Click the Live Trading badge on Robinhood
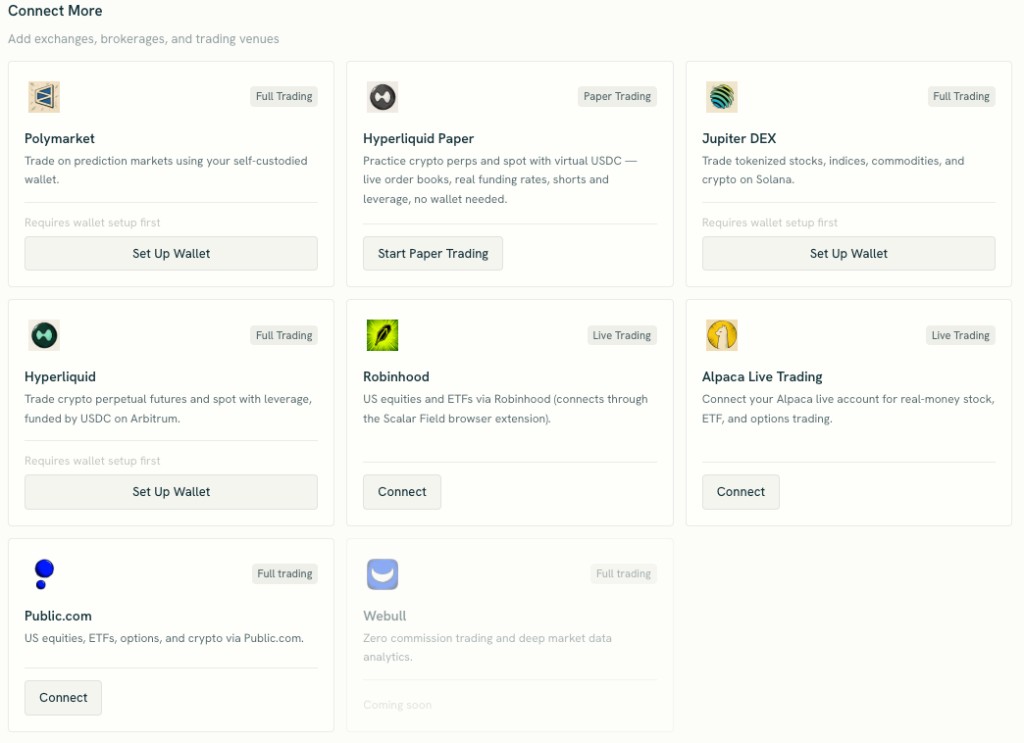 [x=622, y=335]
